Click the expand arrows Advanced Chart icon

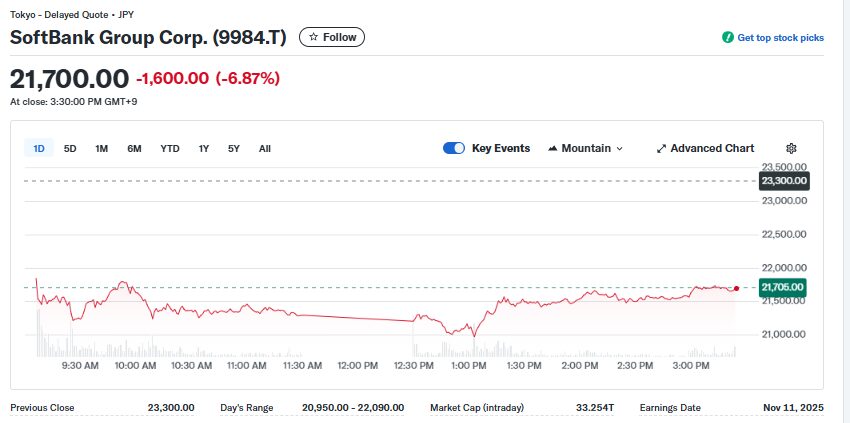point(661,148)
